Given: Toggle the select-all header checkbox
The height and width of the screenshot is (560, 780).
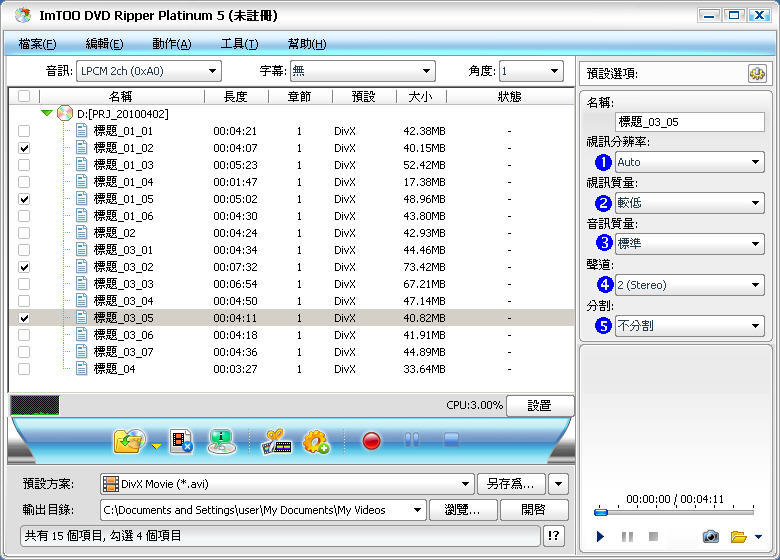Looking at the screenshot, I should pos(24,96).
